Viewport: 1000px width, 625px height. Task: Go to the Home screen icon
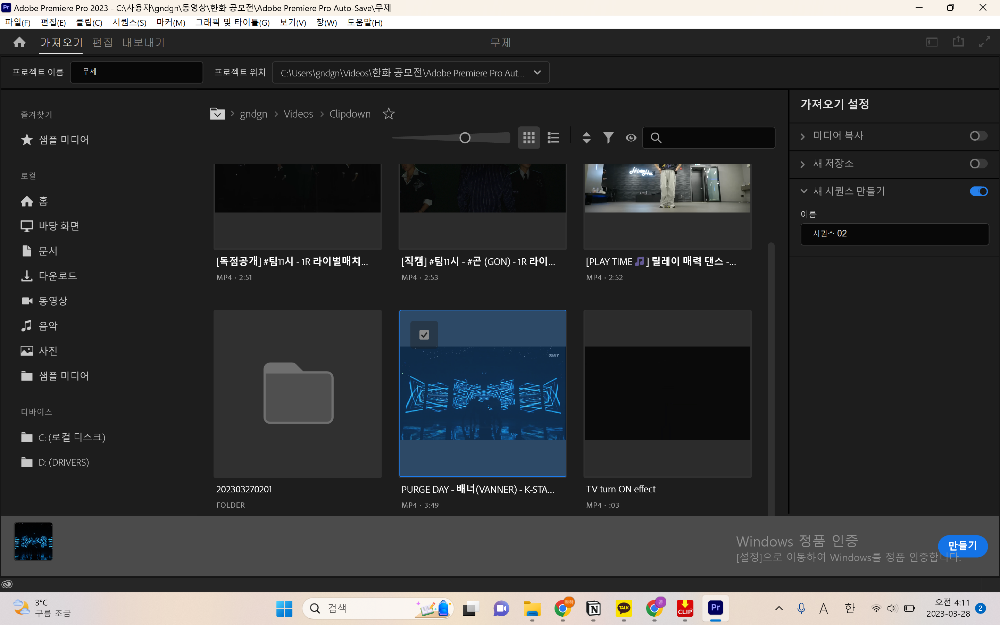point(19,42)
